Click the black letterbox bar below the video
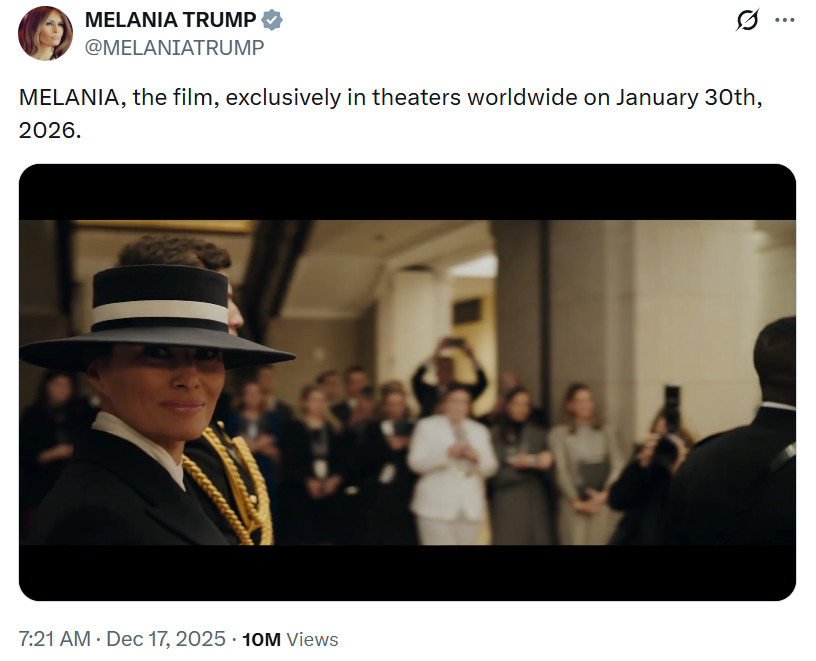This screenshot has height=661, width=816. (x=407, y=572)
